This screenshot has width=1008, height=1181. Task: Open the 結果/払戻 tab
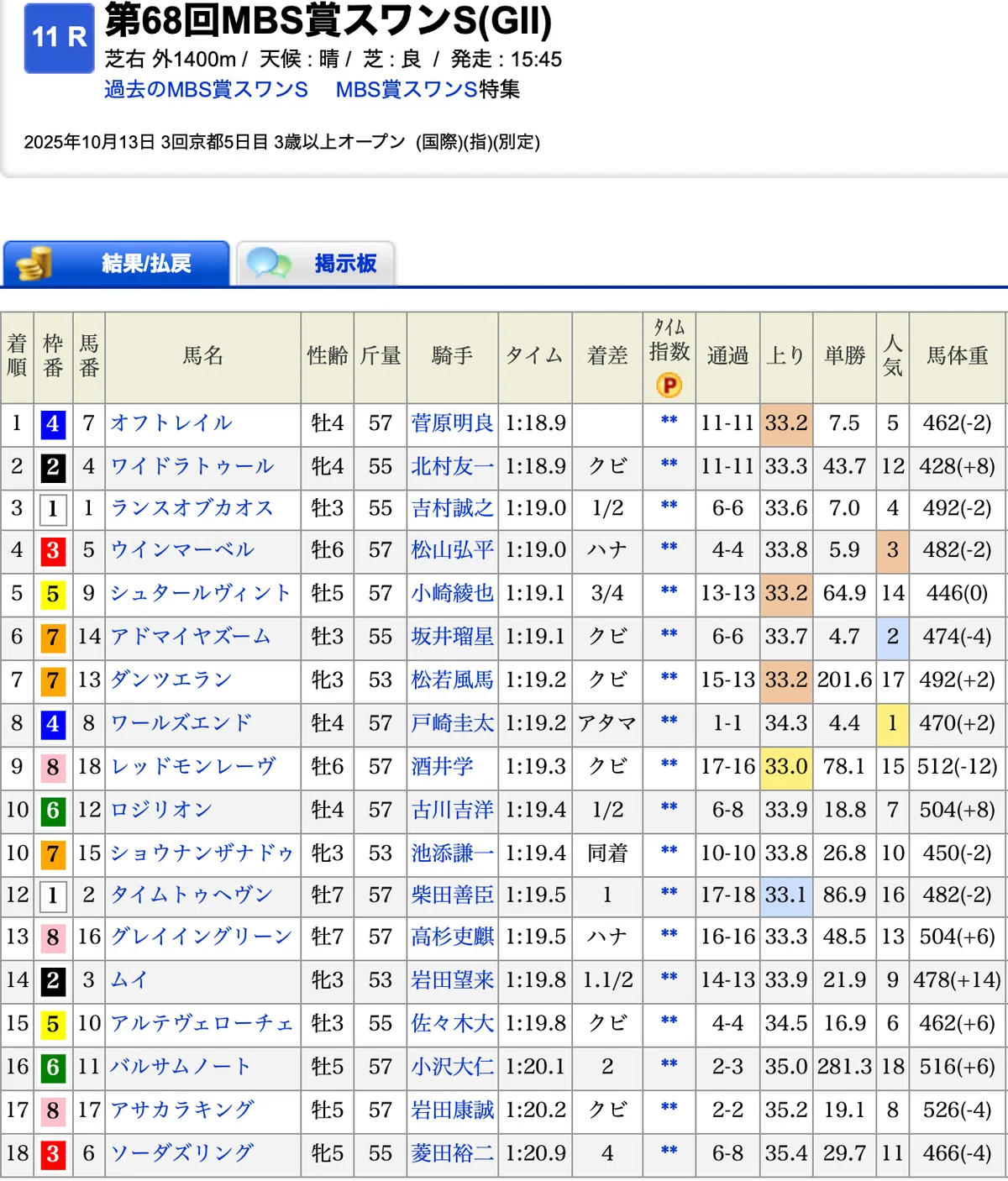click(116, 264)
